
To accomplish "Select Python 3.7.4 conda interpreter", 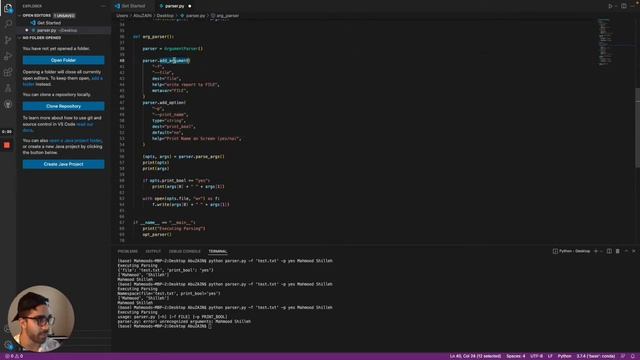I will coord(596,356).
